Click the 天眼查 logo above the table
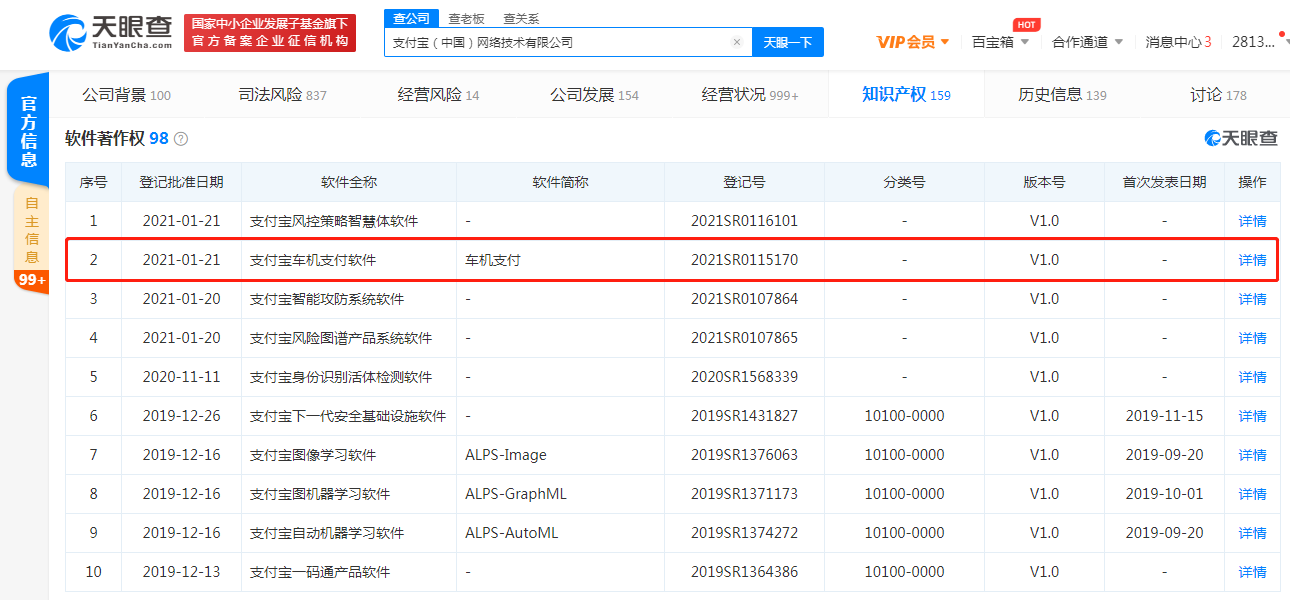The width and height of the screenshot is (1290, 600). (x=1241, y=138)
